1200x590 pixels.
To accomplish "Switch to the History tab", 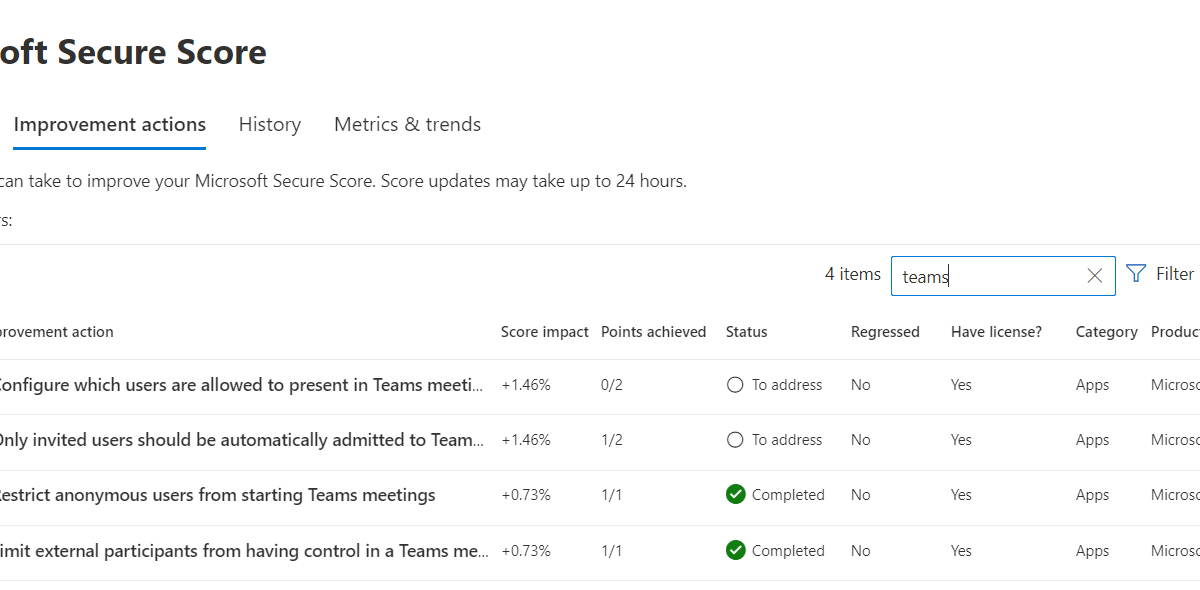I will (x=269, y=124).
